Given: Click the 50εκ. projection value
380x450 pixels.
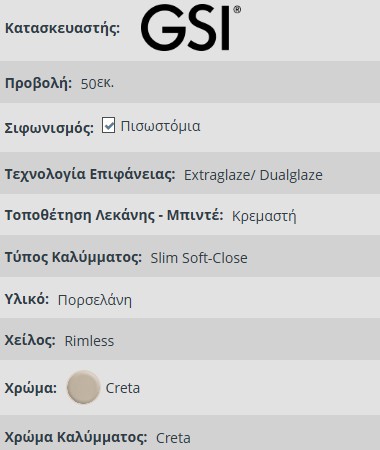Looking at the screenshot, I should click(x=97, y=83).
